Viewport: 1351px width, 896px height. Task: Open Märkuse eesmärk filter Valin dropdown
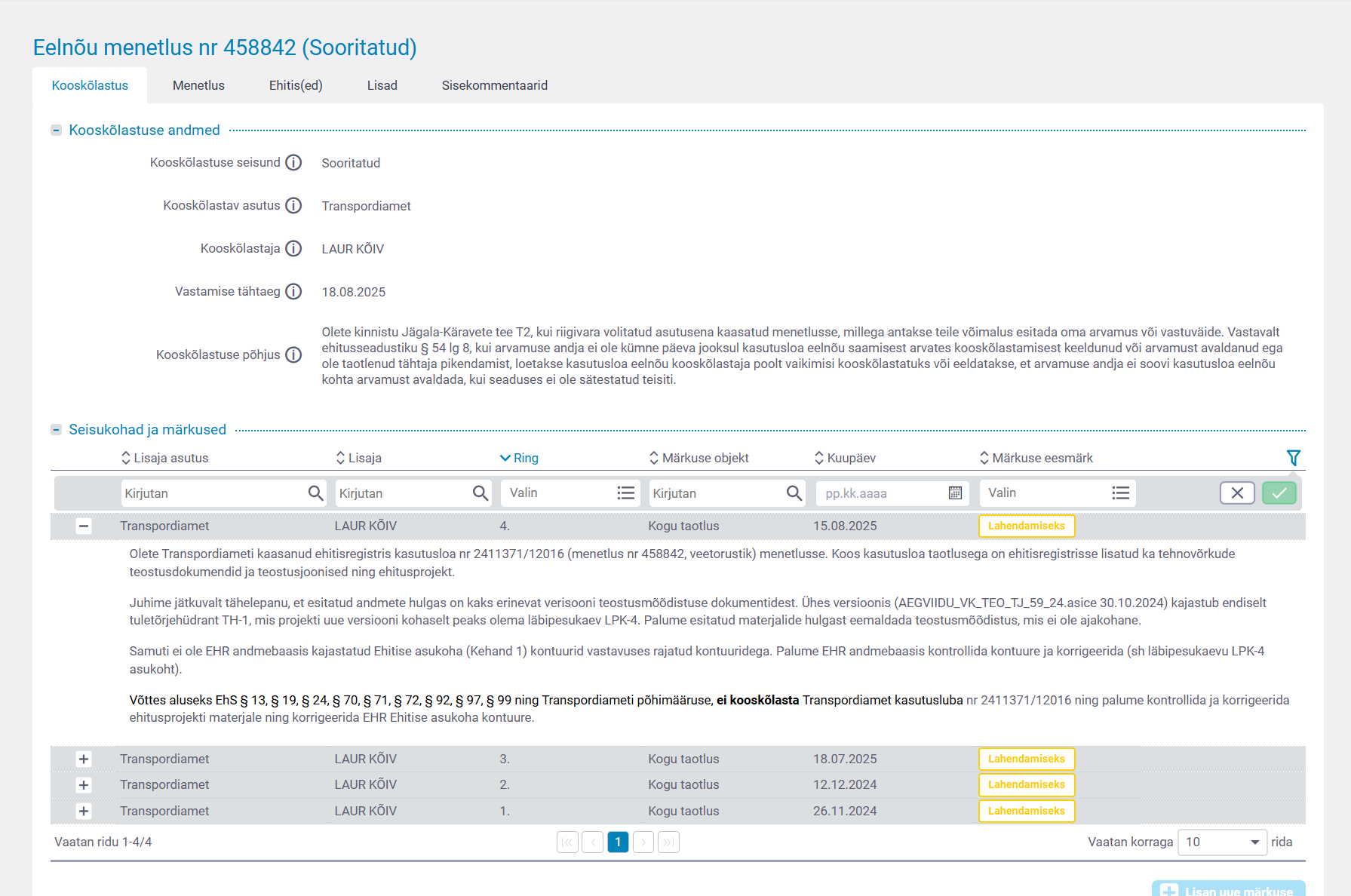point(1057,493)
